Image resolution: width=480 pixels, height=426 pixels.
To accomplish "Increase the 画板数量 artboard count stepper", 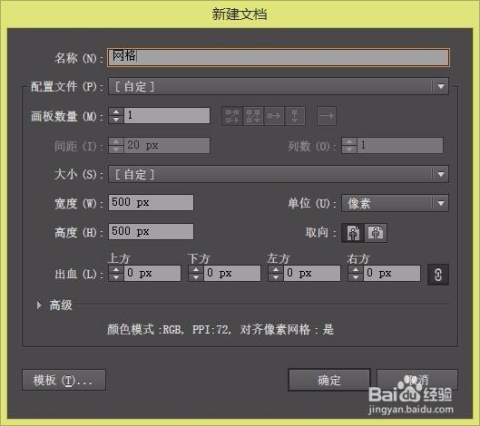I will pyautogui.click(x=116, y=112).
